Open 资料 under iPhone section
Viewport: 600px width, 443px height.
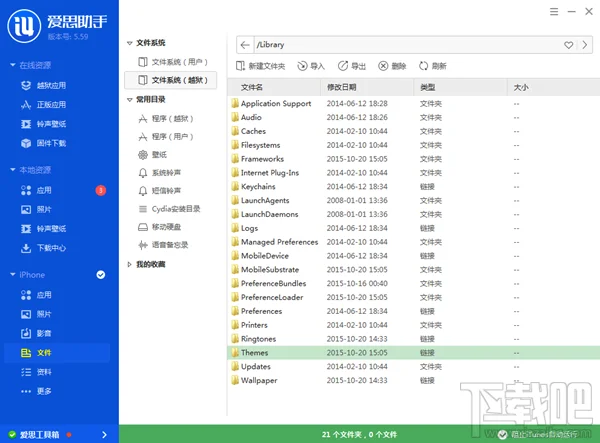pos(36,372)
